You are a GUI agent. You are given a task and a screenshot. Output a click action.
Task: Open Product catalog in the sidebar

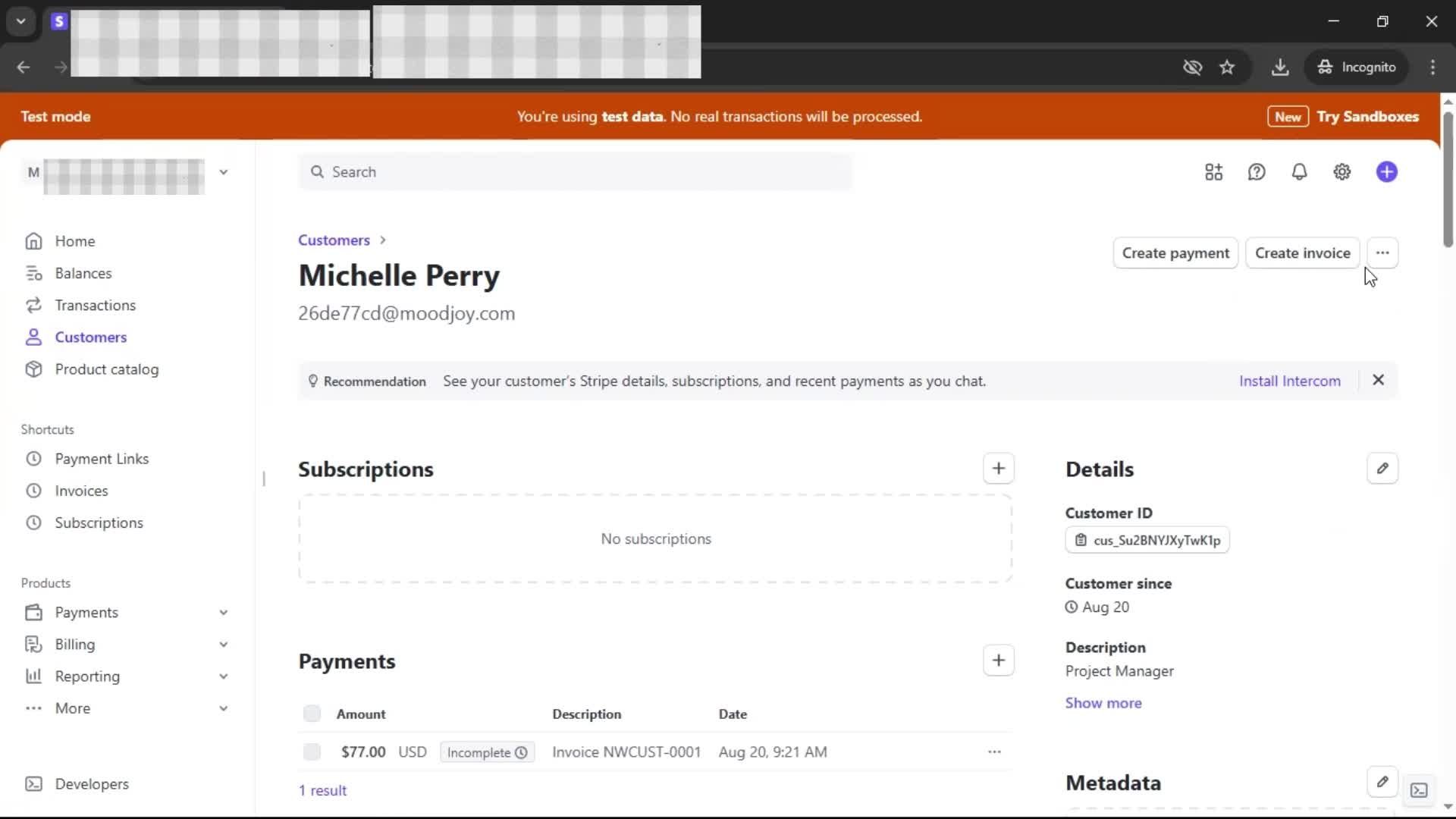[106, 369]
